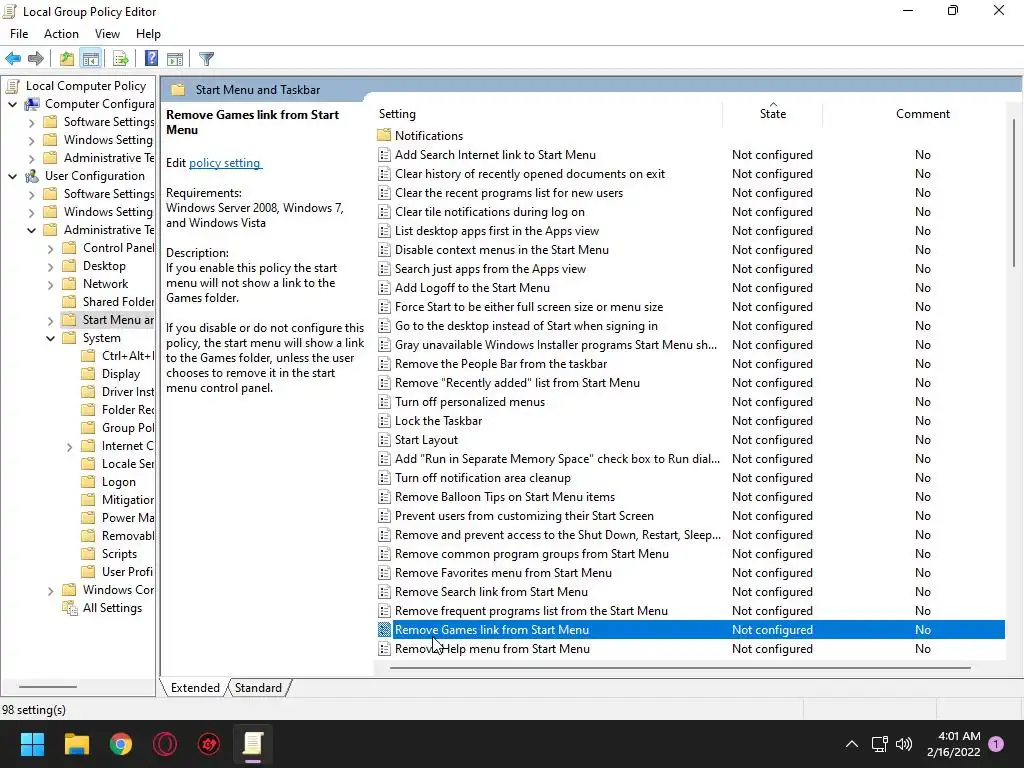
Task: Collapse User Configuration's Administrative Templates node
Action: click(x=31, y=230)
